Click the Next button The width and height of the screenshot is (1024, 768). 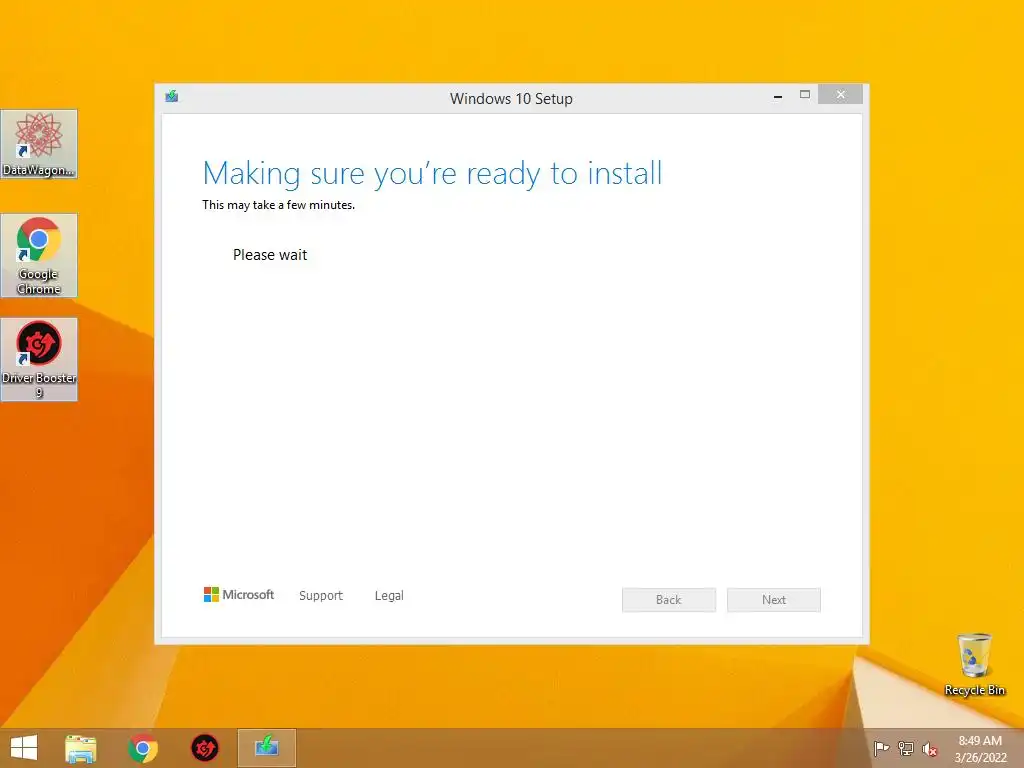[774, 600]
